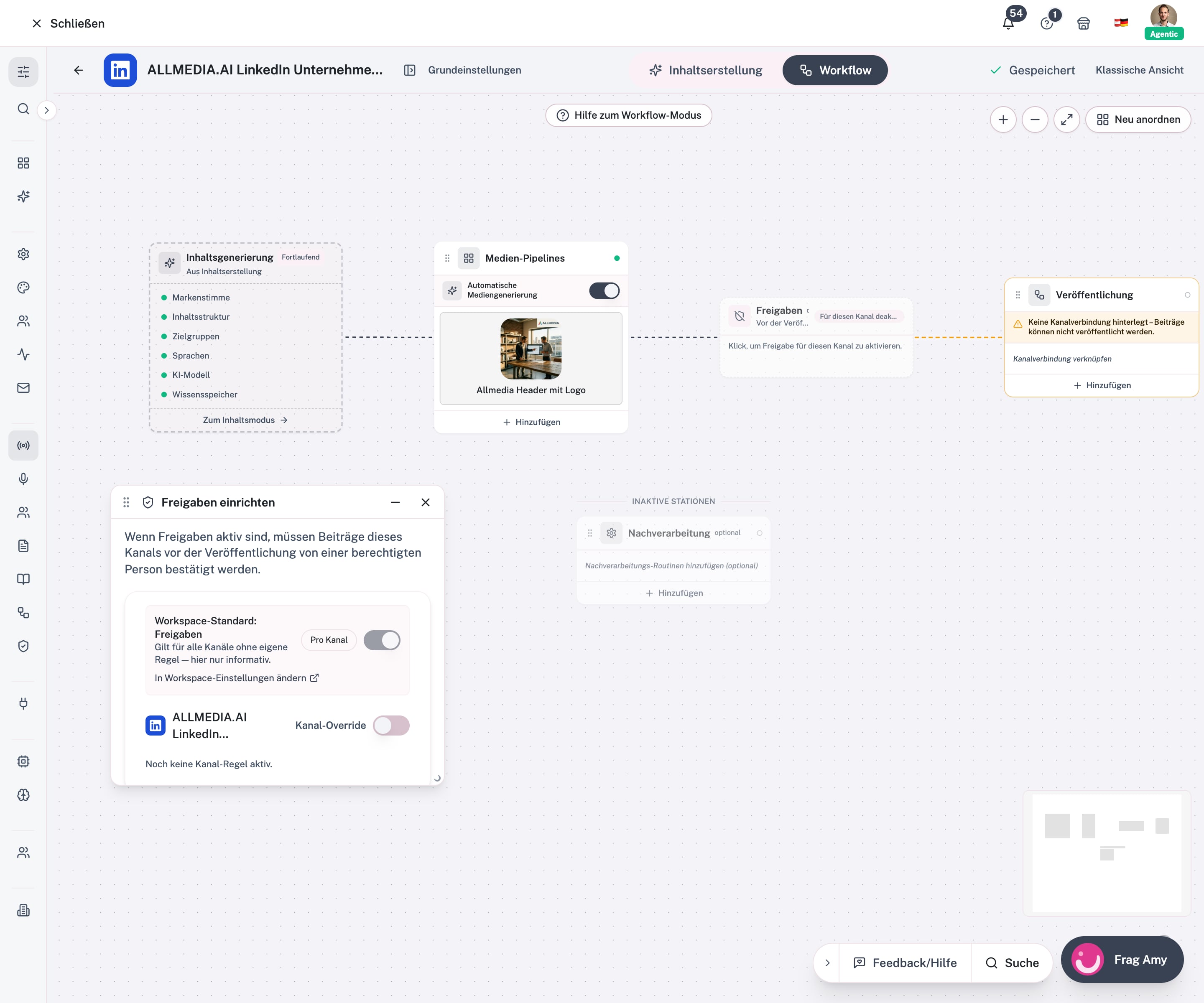This screenshot has height=1003, width=1204.
Task: Go back with the left arrow
Action: (79, 70)
